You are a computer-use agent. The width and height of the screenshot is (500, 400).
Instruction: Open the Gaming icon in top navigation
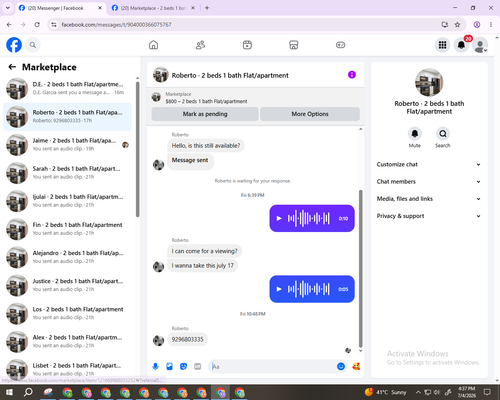pos(340,45)
